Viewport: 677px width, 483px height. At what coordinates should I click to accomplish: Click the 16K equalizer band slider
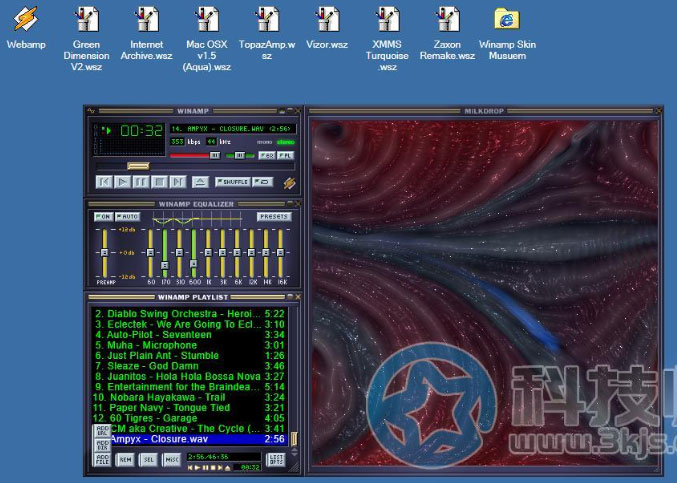tap(280, 253)
